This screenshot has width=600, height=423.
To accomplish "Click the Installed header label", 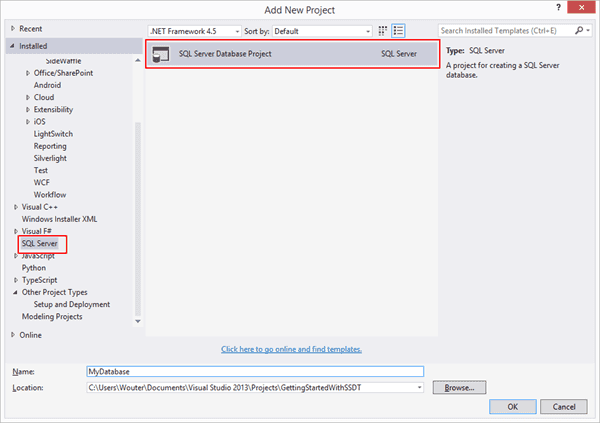I will (x=33, y=46).
